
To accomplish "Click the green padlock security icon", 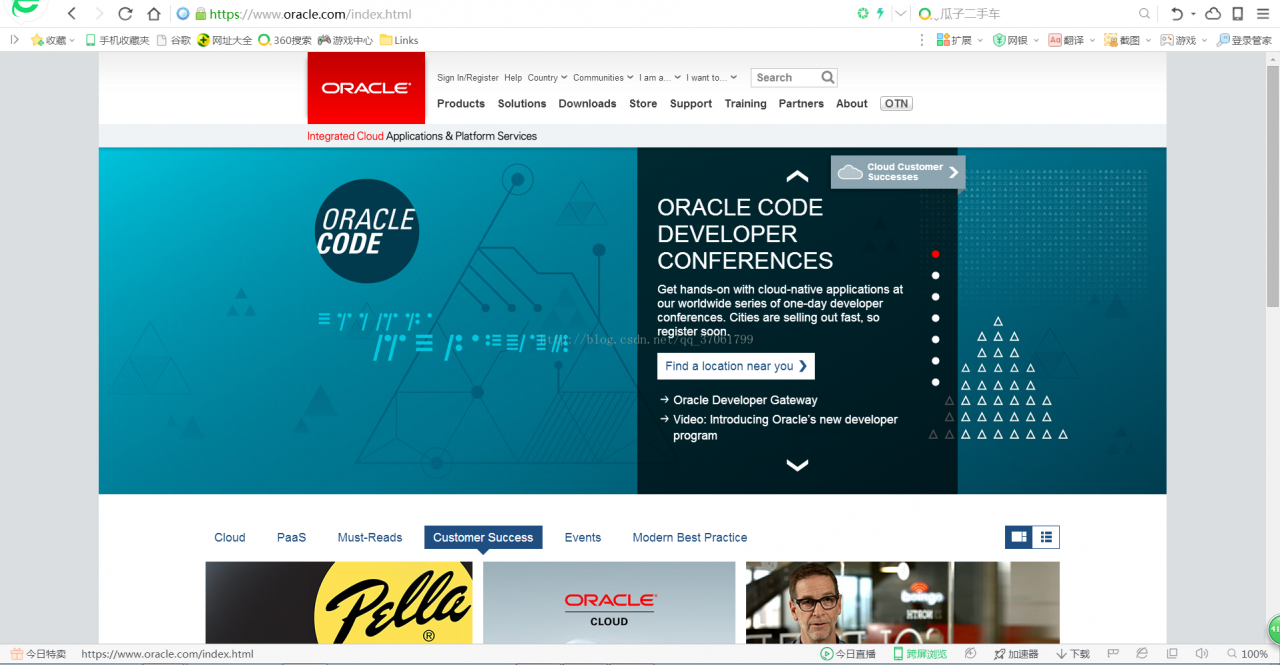I will tap(201, 14).
